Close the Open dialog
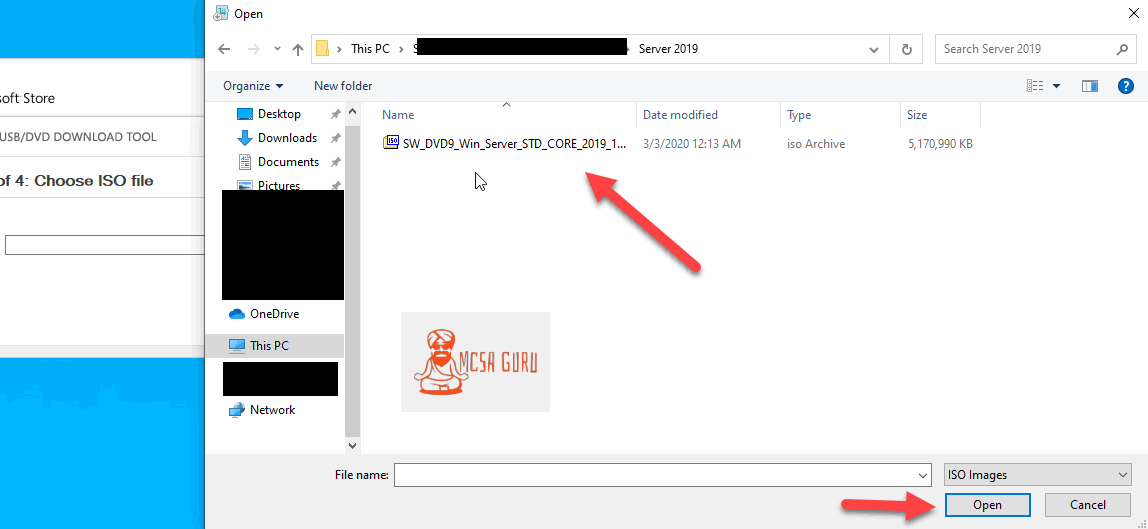 point(1133,13)
